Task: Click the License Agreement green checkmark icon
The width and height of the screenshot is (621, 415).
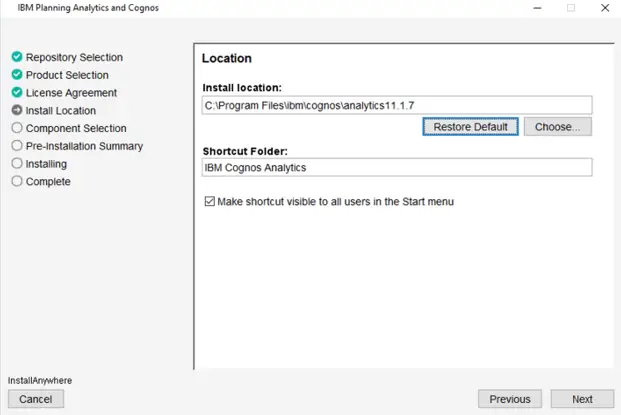Action: (17, 92)
